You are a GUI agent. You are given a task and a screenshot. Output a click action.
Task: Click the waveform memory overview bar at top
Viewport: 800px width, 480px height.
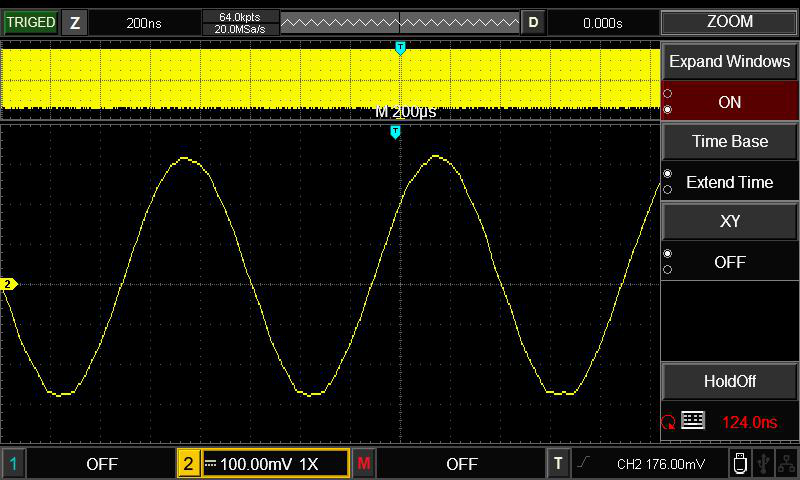click(x=400, y=22)
